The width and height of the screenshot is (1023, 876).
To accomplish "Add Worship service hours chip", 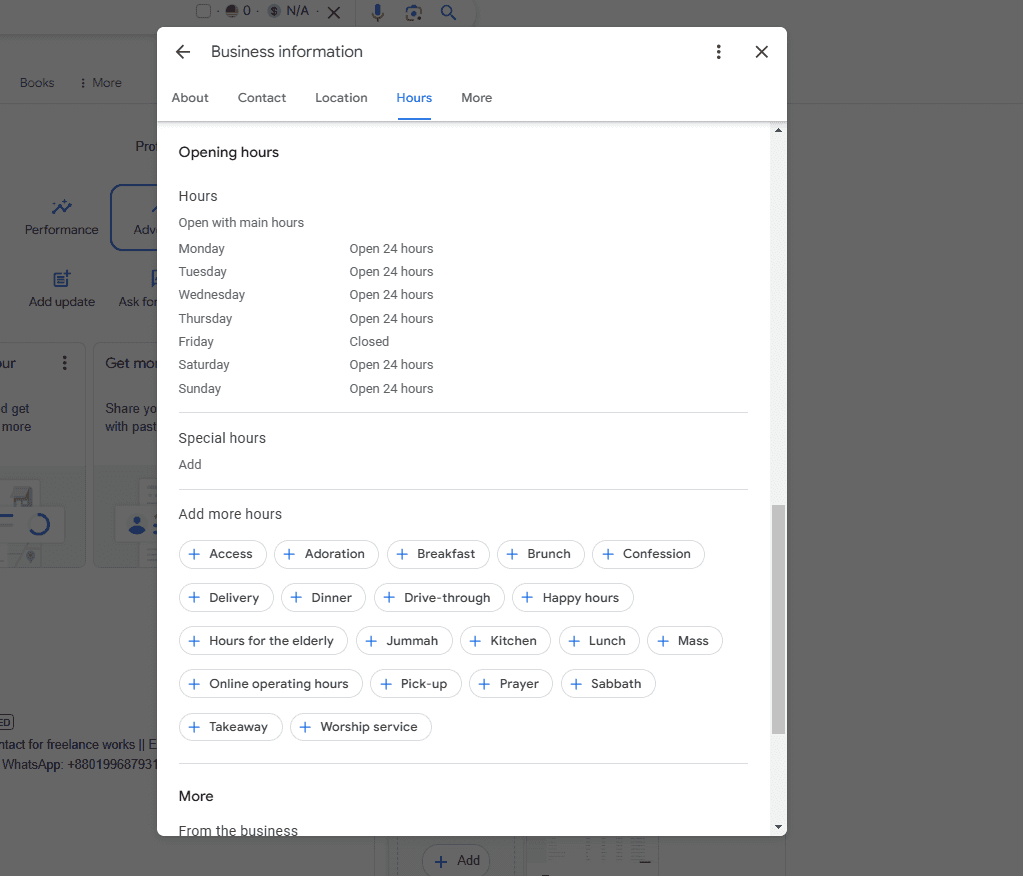I will point(360,727).
